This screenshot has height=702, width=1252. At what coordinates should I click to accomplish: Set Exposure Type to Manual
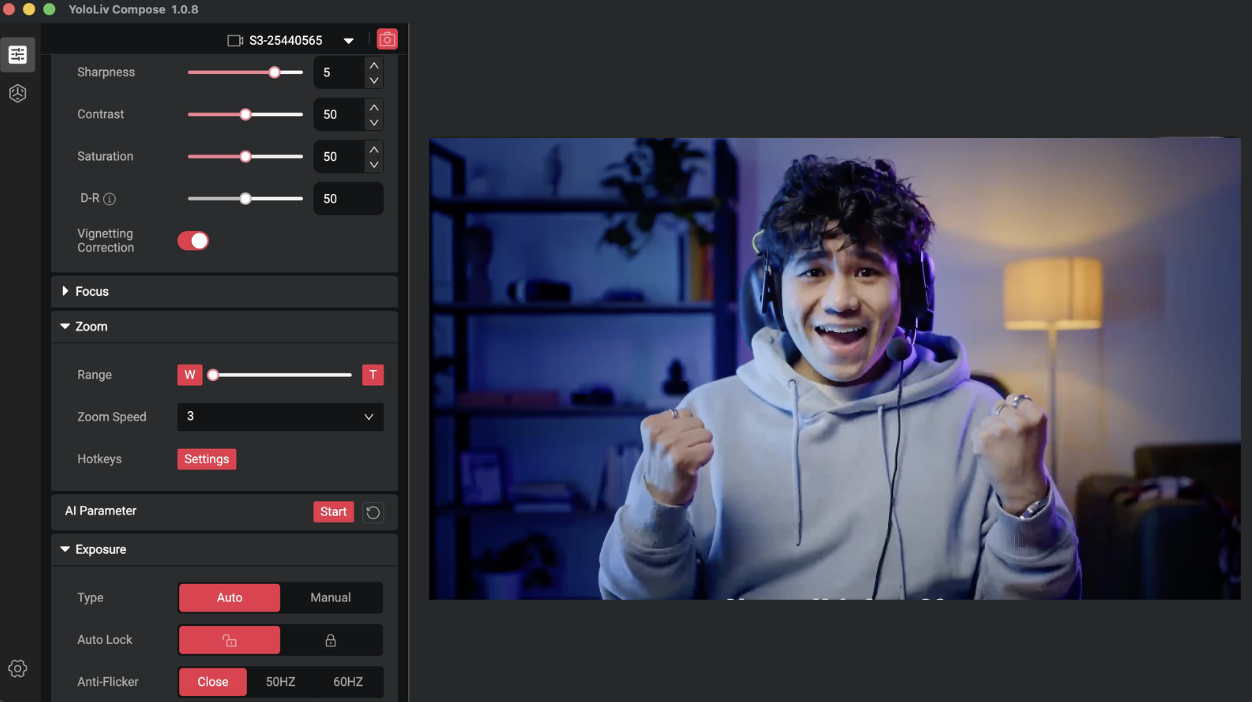[330, 598]
